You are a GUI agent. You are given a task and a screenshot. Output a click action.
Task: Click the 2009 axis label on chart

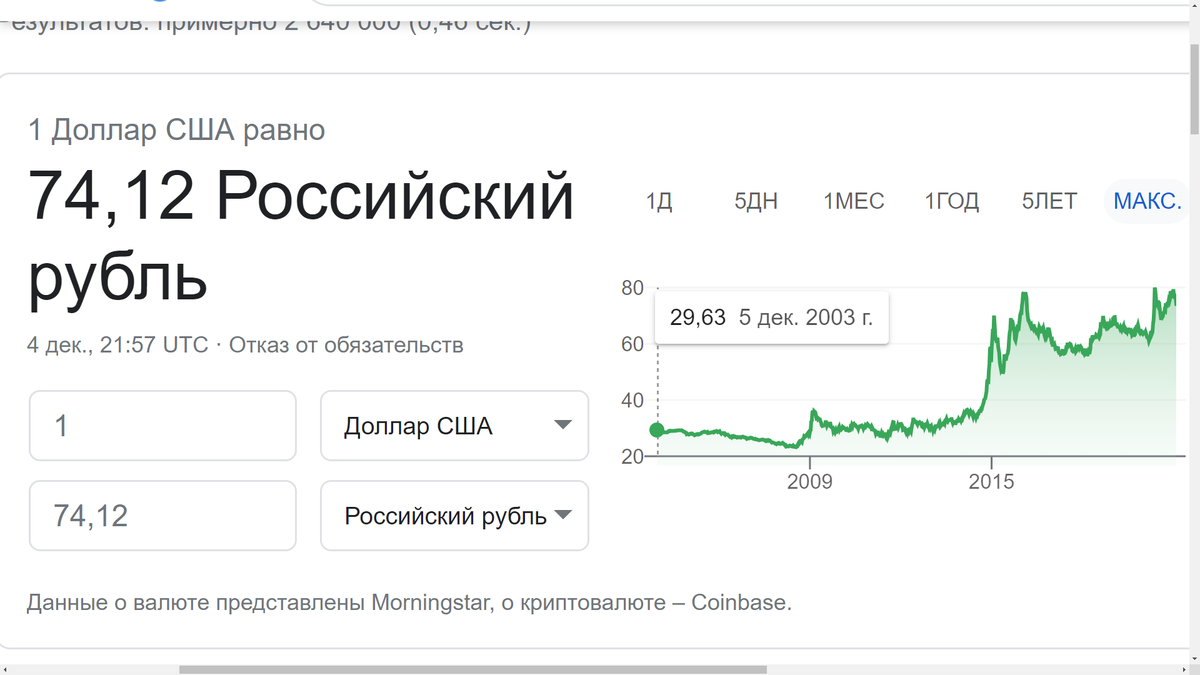[x=810, y=481]
